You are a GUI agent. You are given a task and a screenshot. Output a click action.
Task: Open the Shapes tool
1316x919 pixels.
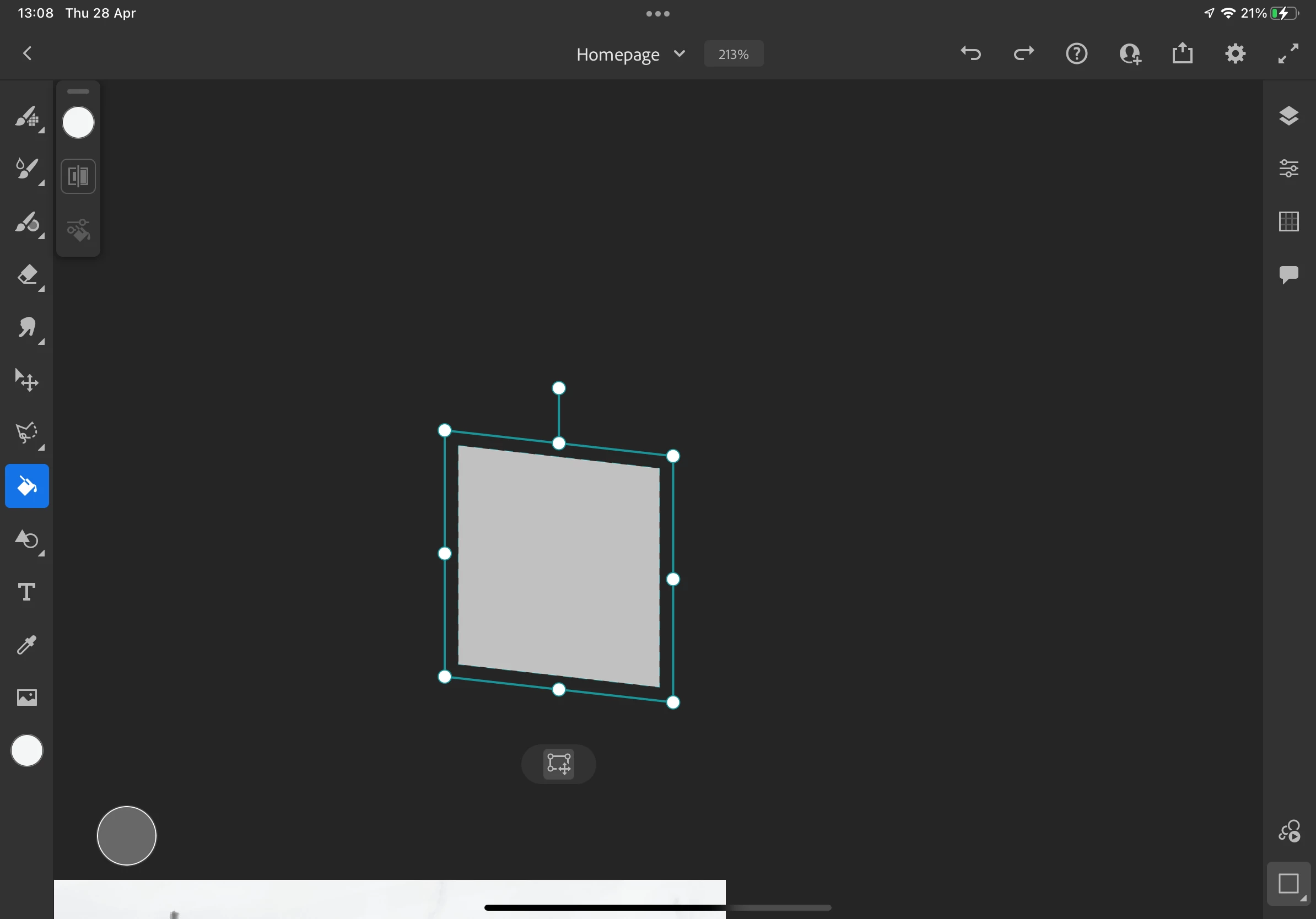[x=27, y=539]
